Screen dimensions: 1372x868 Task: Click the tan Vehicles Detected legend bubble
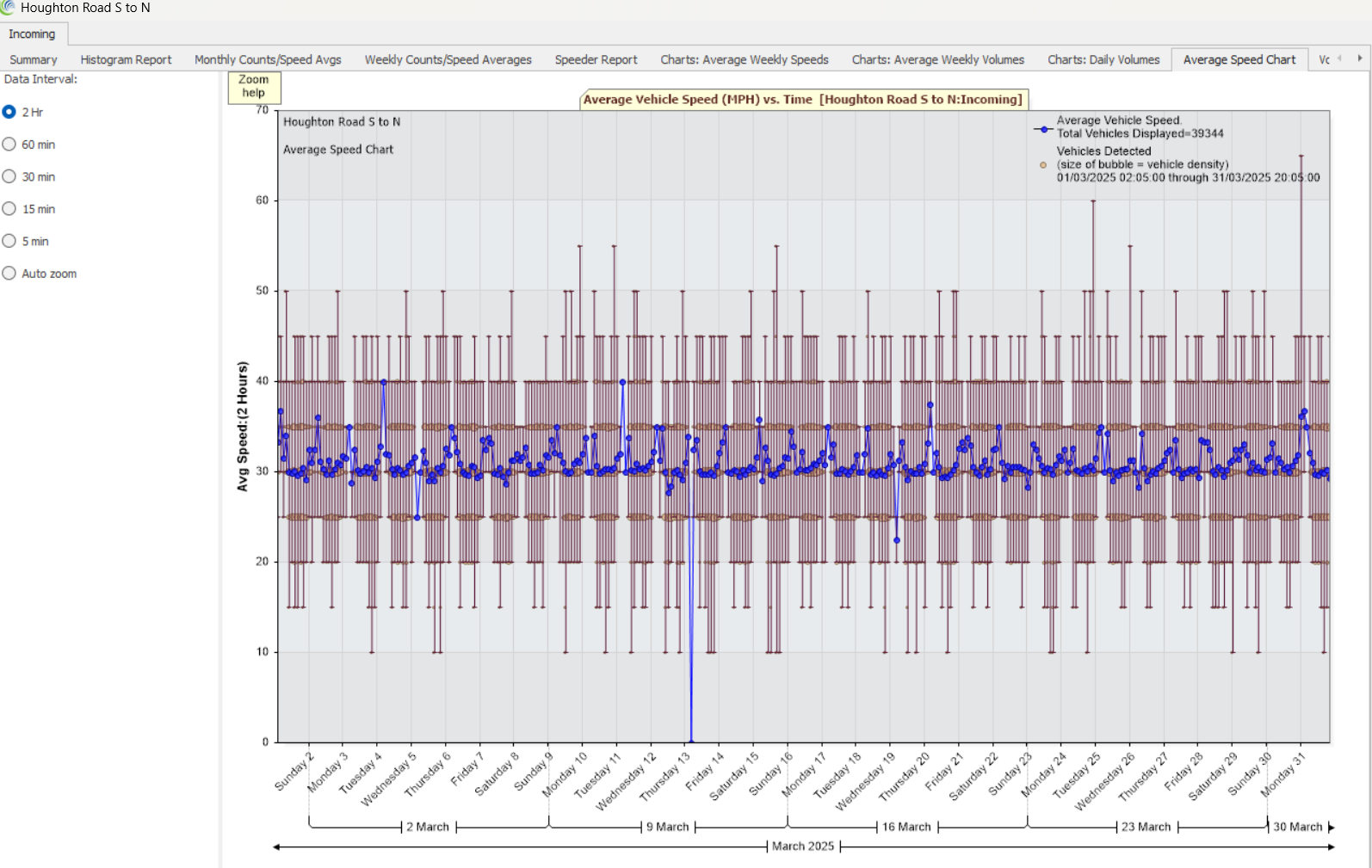pyautogui.click(x=1043, y=165)
